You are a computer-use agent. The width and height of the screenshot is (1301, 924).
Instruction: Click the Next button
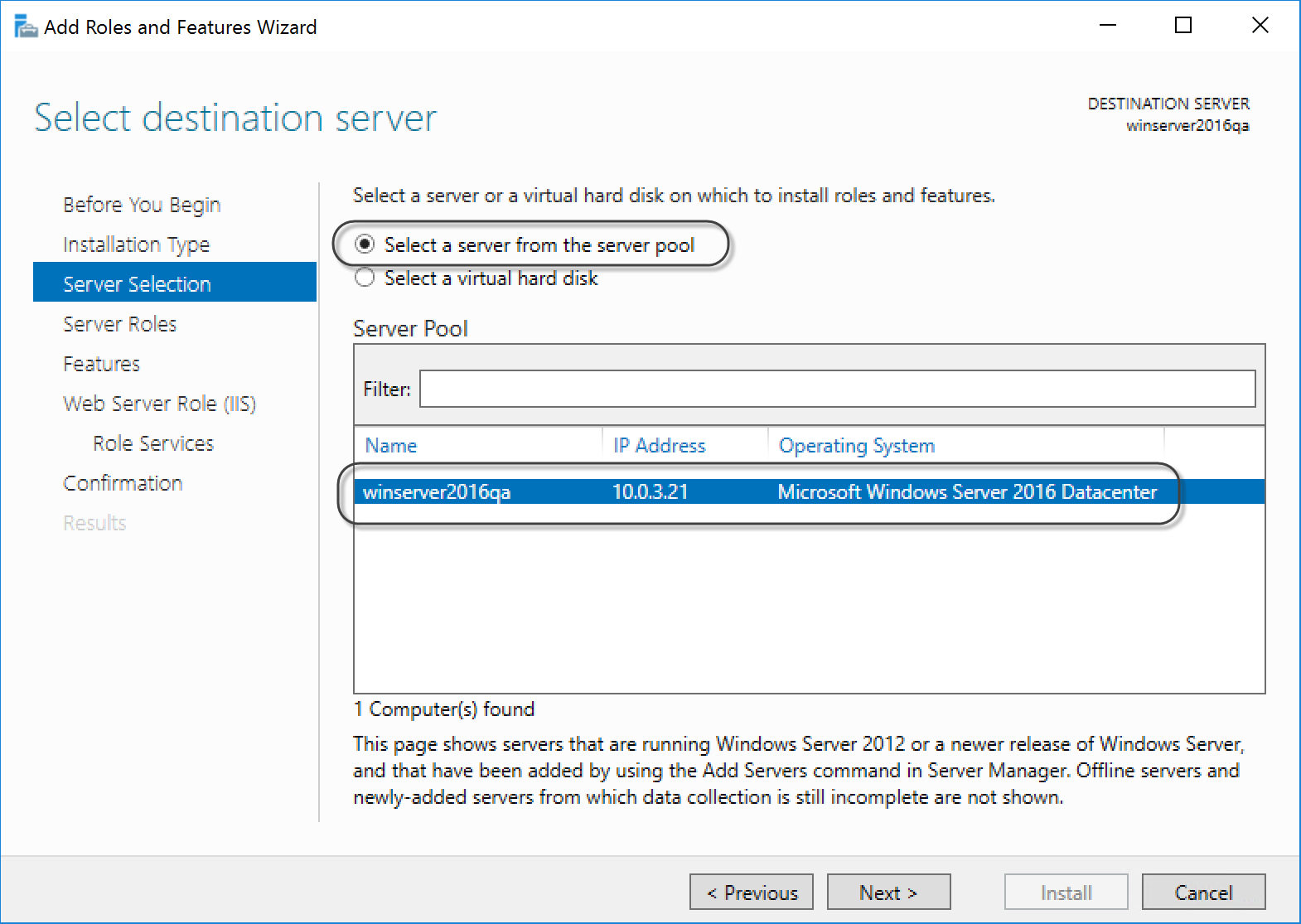click(x=888, y=892)
